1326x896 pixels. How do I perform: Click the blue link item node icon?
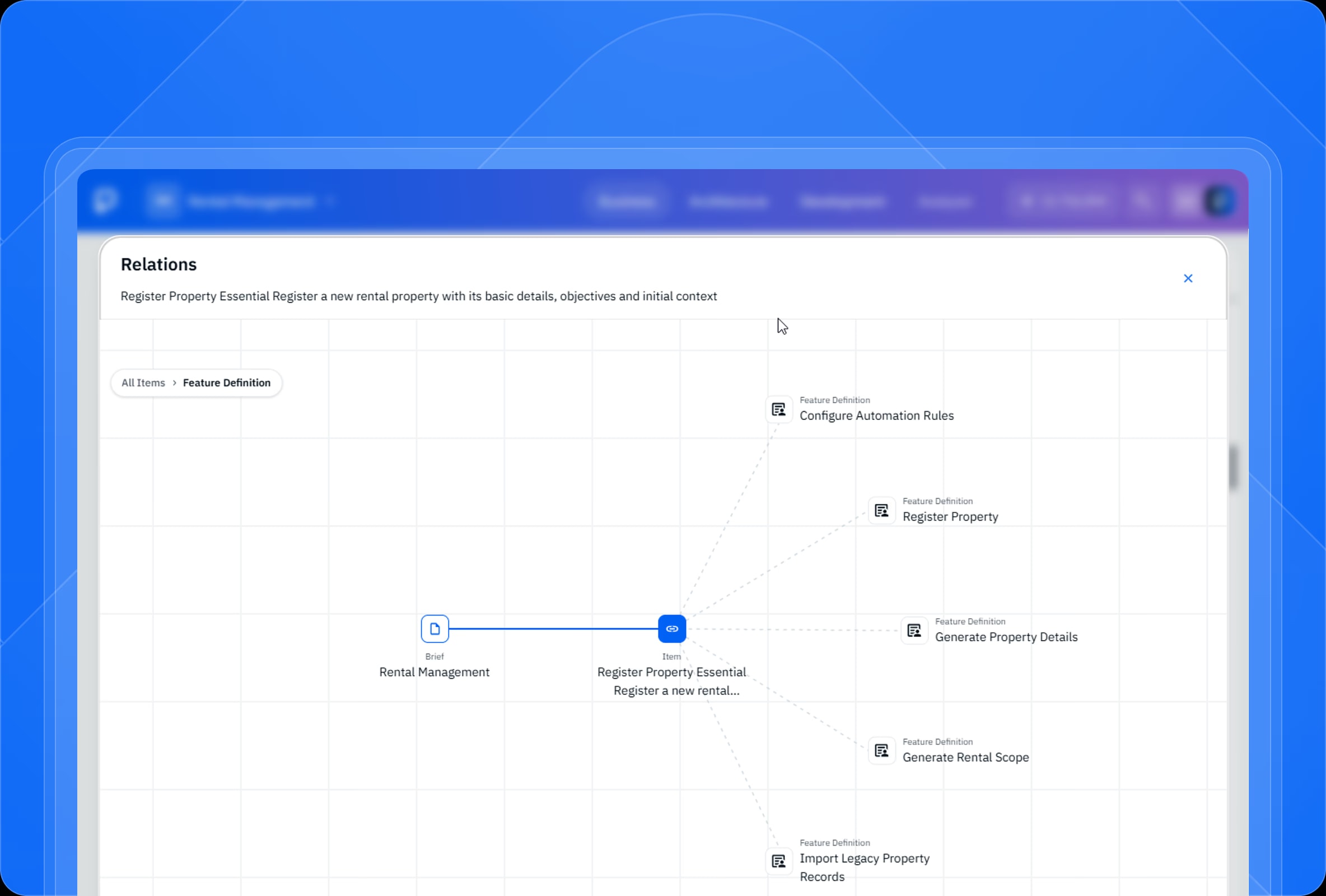click(672, 629)
